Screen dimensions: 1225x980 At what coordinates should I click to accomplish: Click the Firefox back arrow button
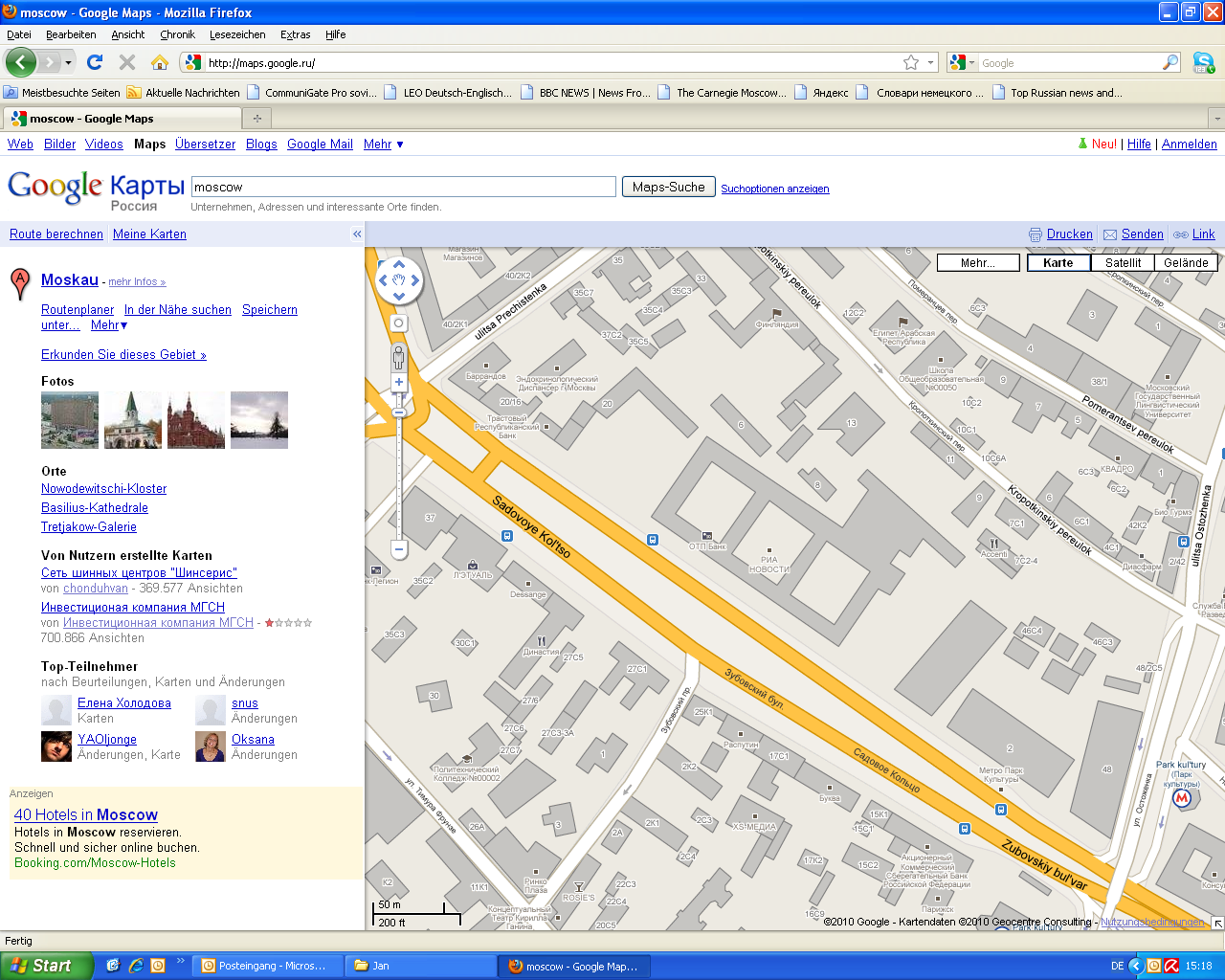point(21,62)
